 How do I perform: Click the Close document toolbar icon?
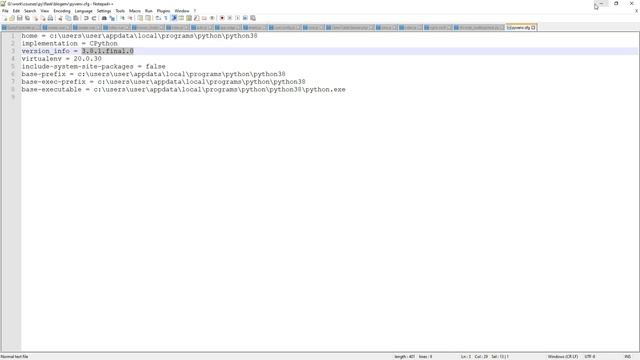pyautogui.click(x=35, y=18)
